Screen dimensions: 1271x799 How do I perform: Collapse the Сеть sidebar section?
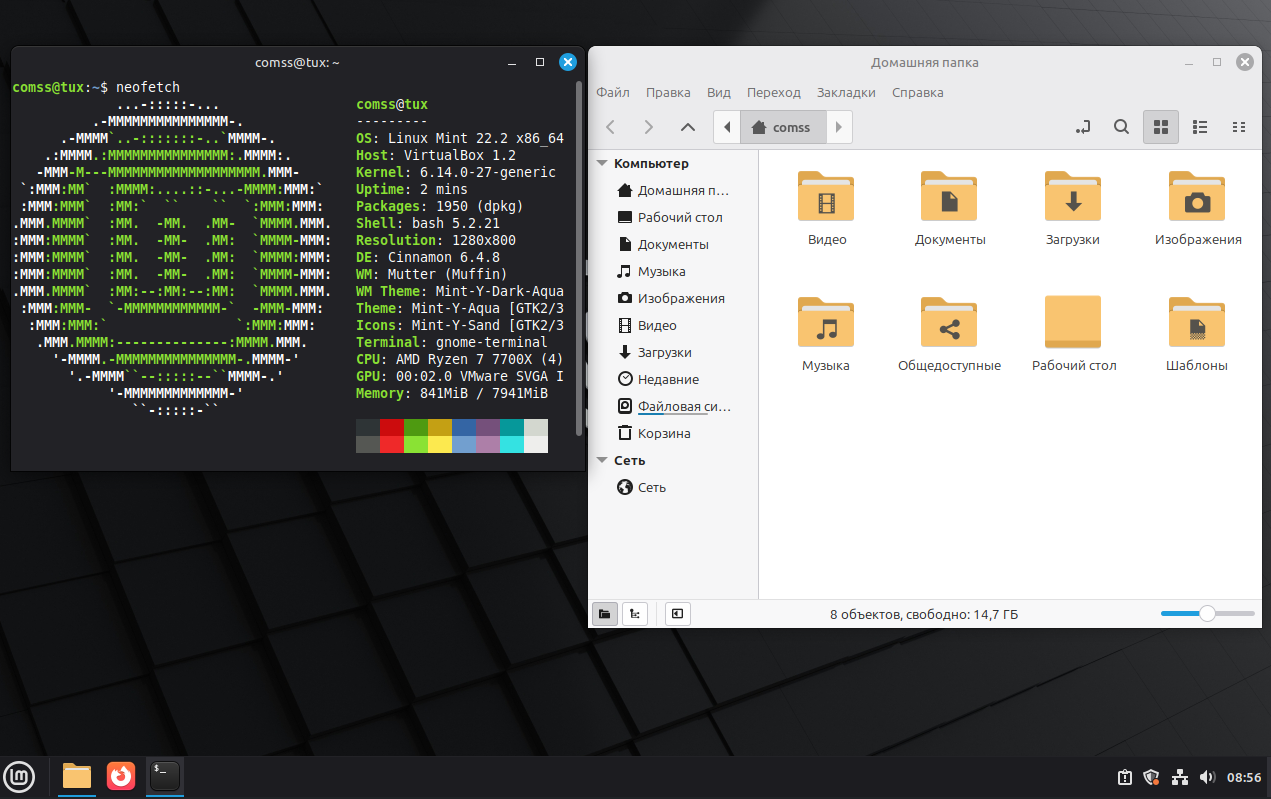[602, 460]
